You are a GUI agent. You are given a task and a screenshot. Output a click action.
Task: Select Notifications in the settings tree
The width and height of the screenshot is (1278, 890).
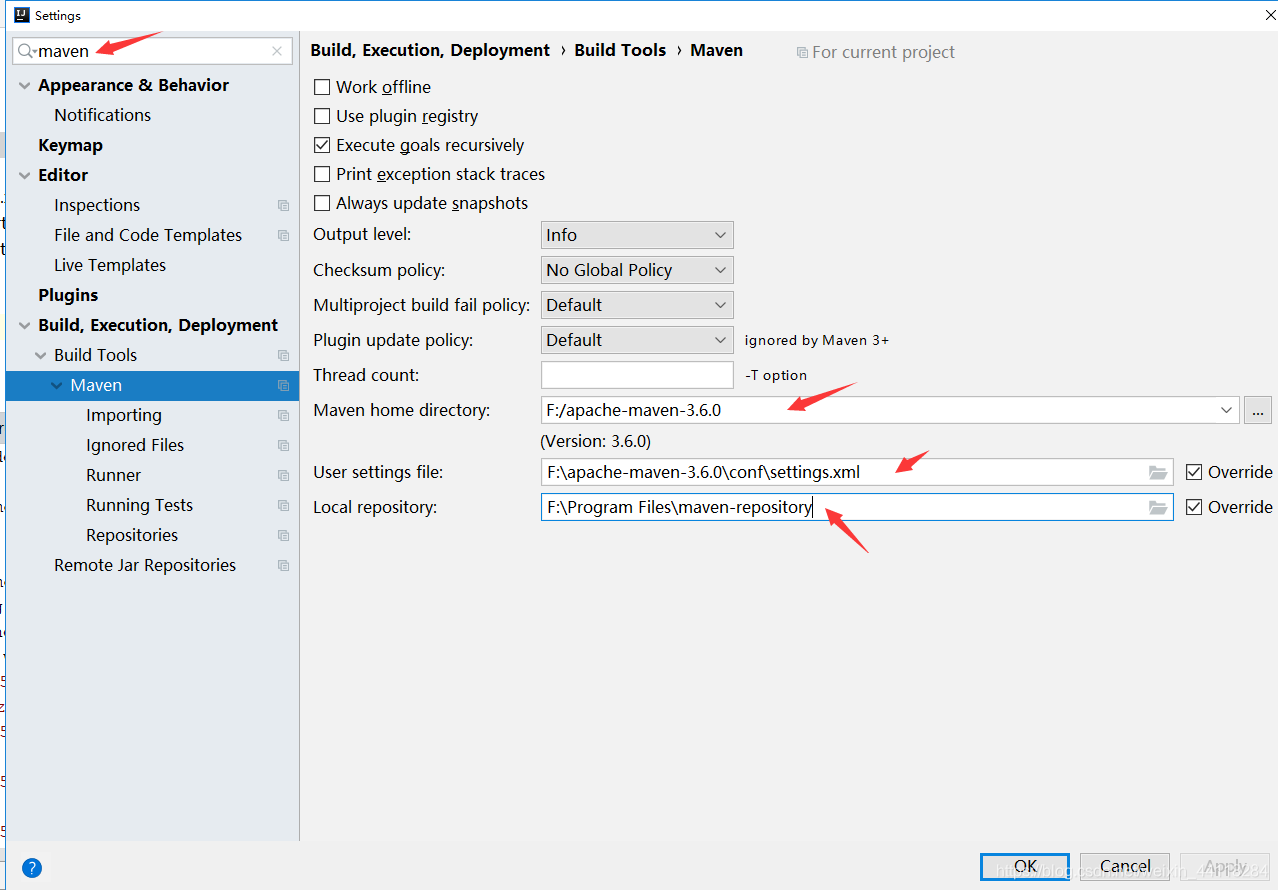tap(103, 115)
